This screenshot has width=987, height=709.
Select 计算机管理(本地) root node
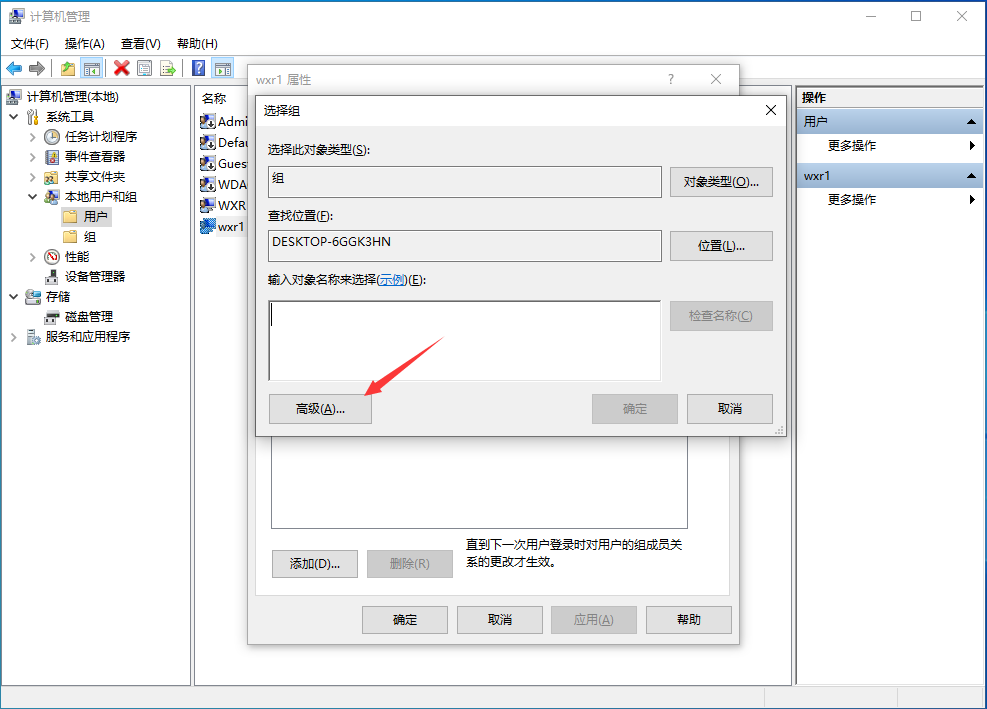[x=62, y=96]
